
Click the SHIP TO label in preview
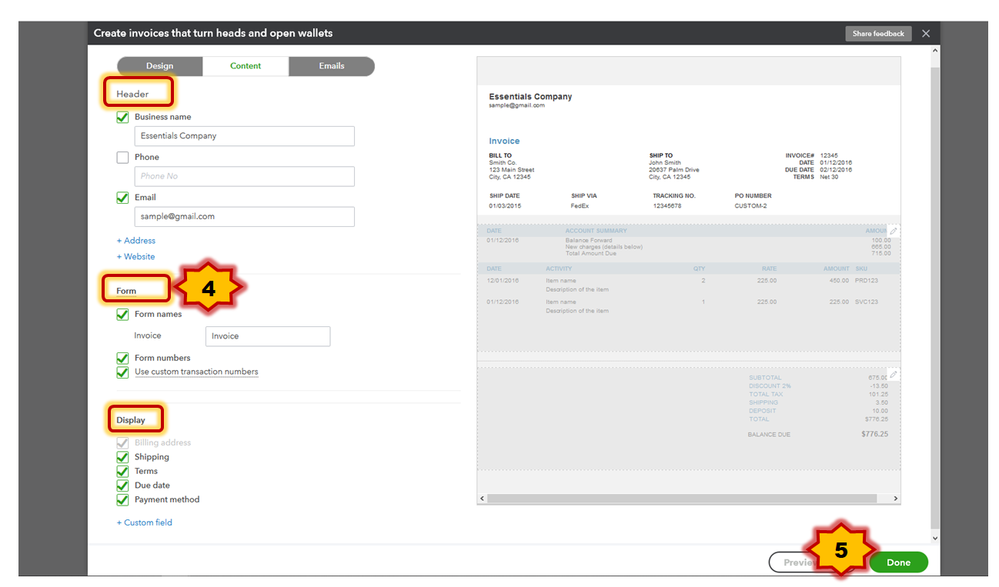point(661,156)
